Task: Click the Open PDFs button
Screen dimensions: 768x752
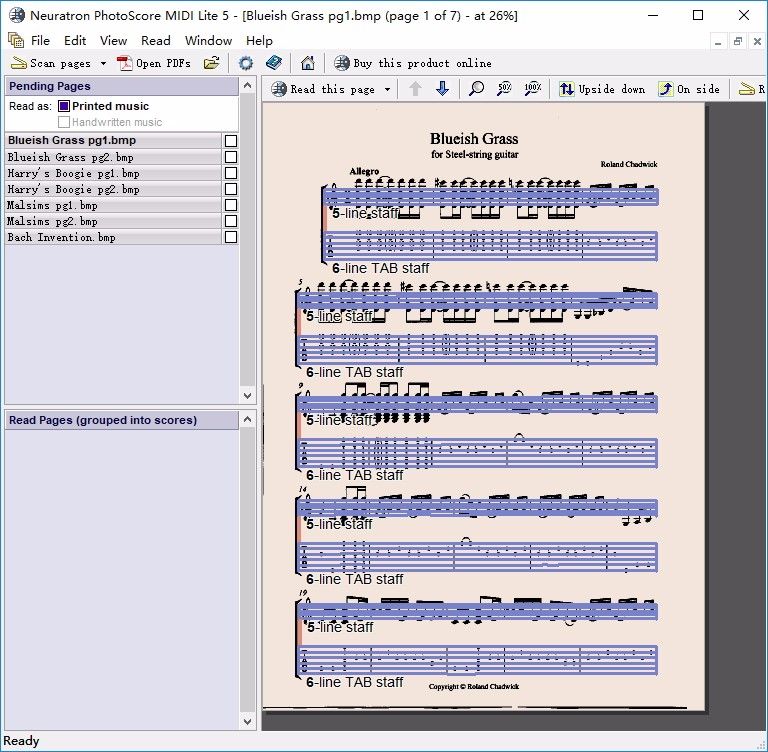Action: pyautogui.click(x=154, y=63)
